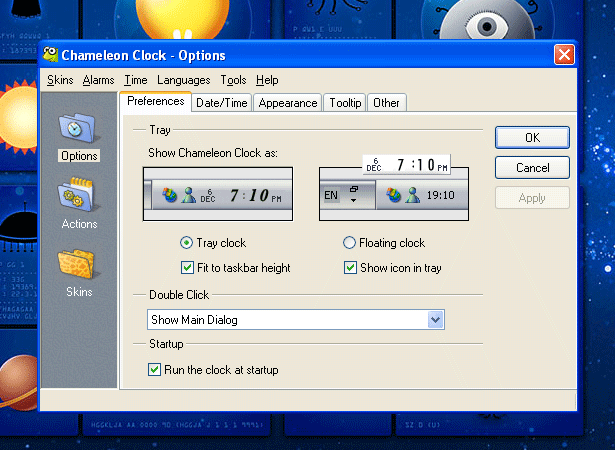Open the Help menu
The image size is (615, 450).
click(267, 80)
